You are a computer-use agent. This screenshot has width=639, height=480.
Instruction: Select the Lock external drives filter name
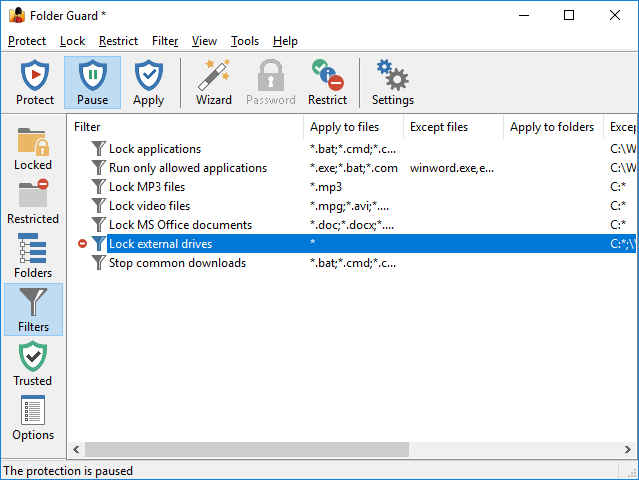click(161, 244)
